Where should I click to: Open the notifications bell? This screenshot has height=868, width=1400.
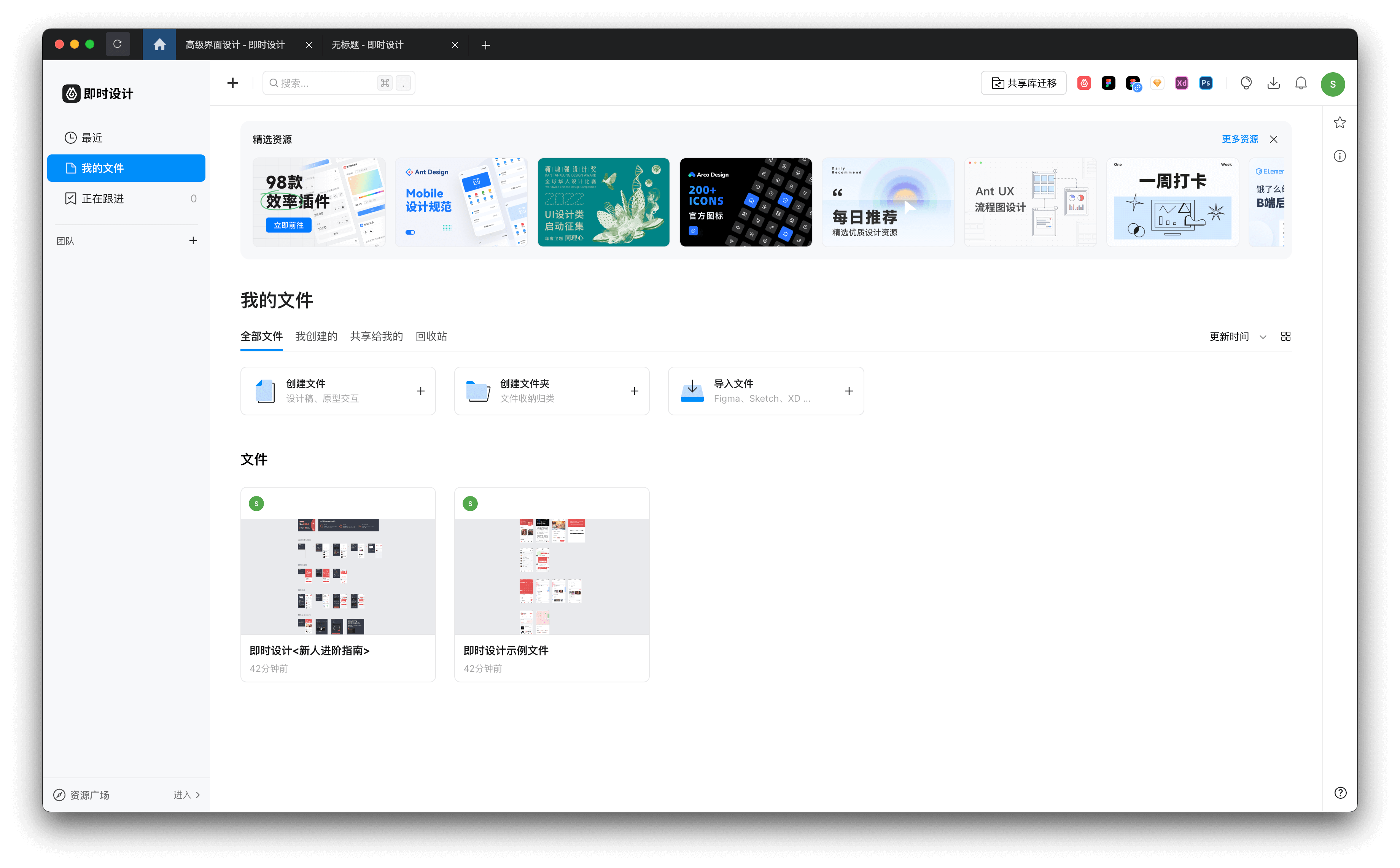1301,83
